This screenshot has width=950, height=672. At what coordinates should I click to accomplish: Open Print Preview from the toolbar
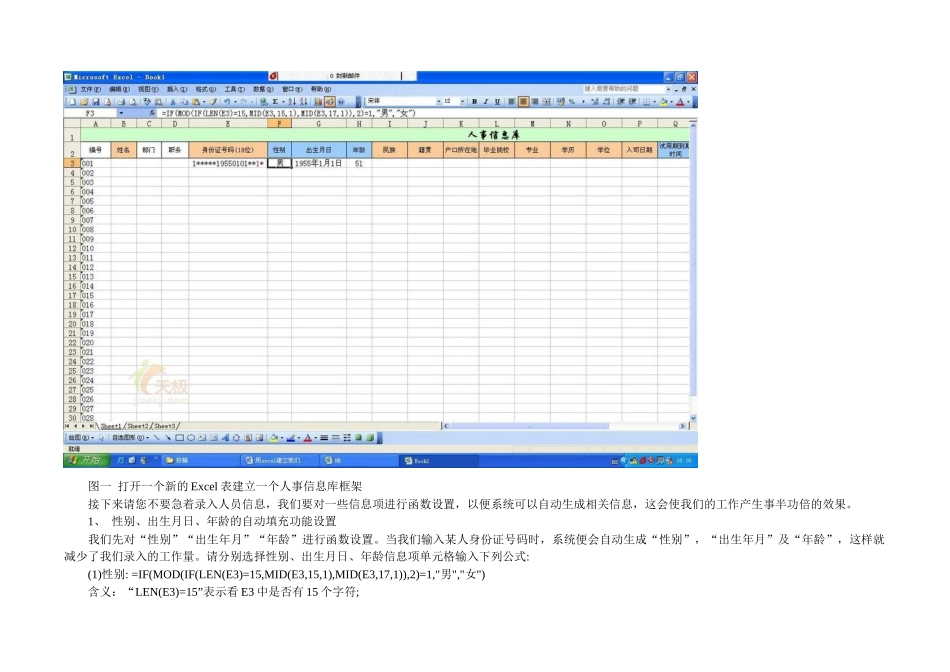[x=133, y=102]
